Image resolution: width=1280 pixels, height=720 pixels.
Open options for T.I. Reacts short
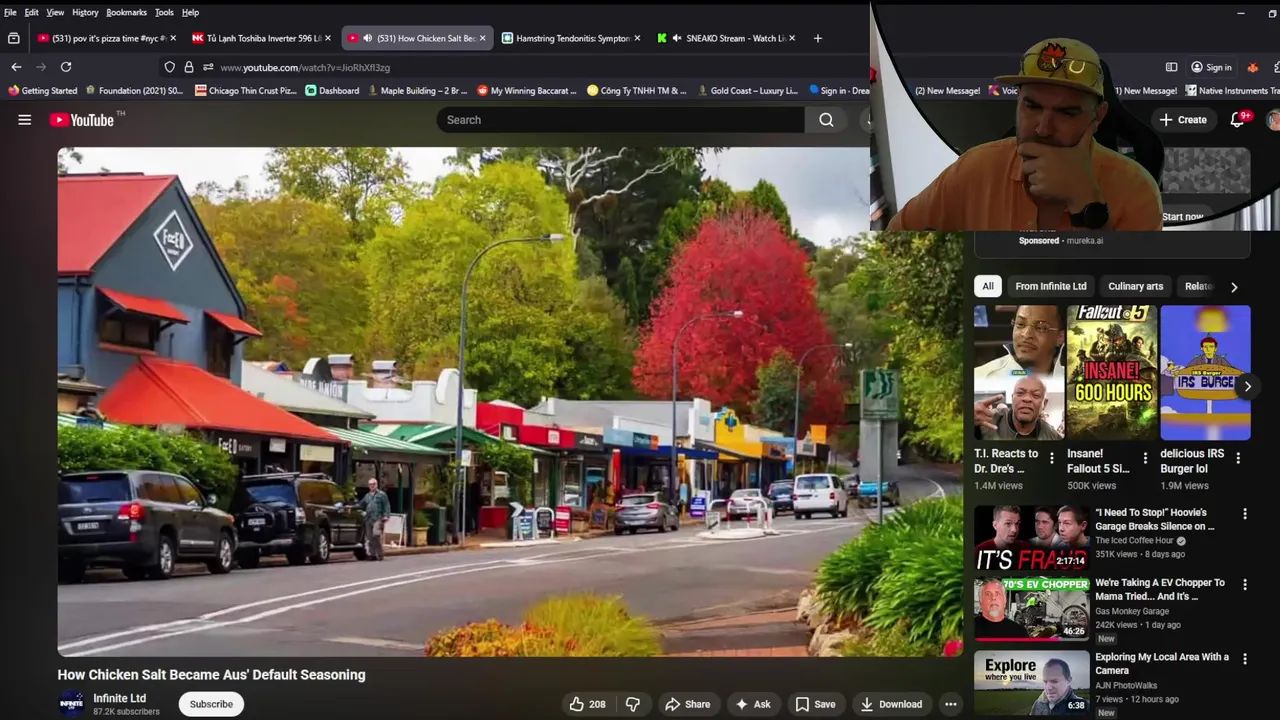pos(1051,458)
